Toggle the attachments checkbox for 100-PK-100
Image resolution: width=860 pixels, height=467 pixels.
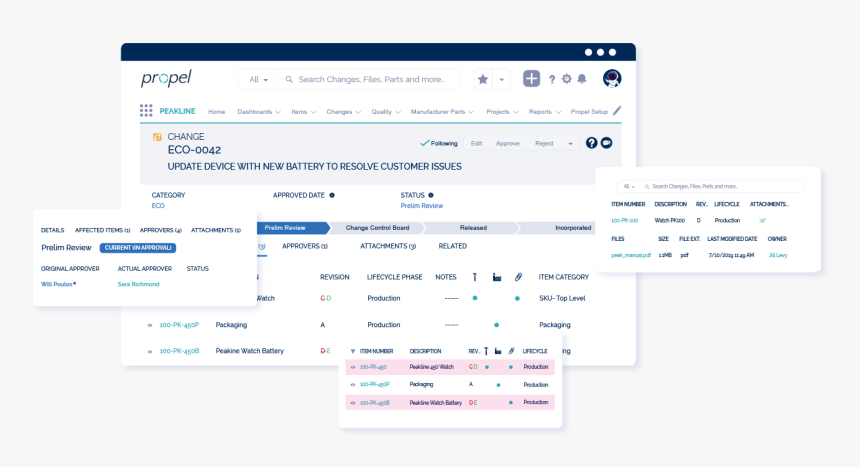pos(763,220)
